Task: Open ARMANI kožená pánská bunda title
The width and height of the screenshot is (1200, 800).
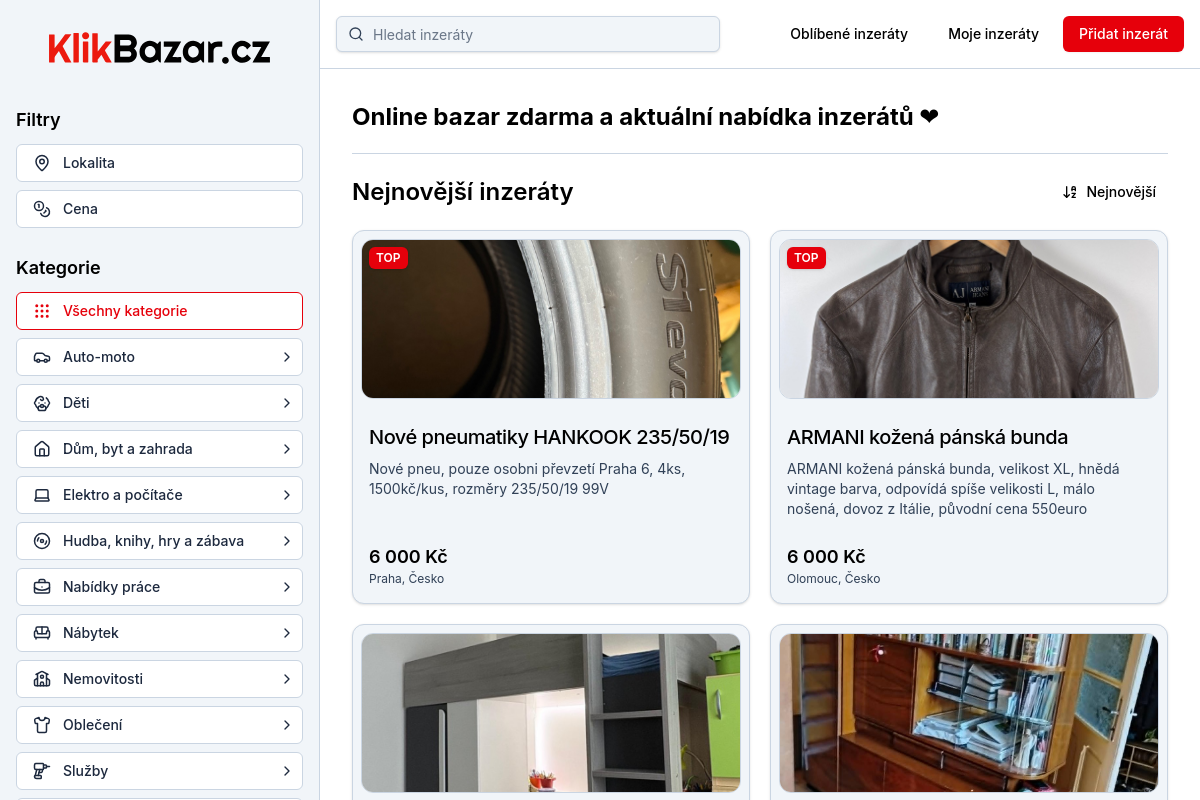Action: coord(928,437)
